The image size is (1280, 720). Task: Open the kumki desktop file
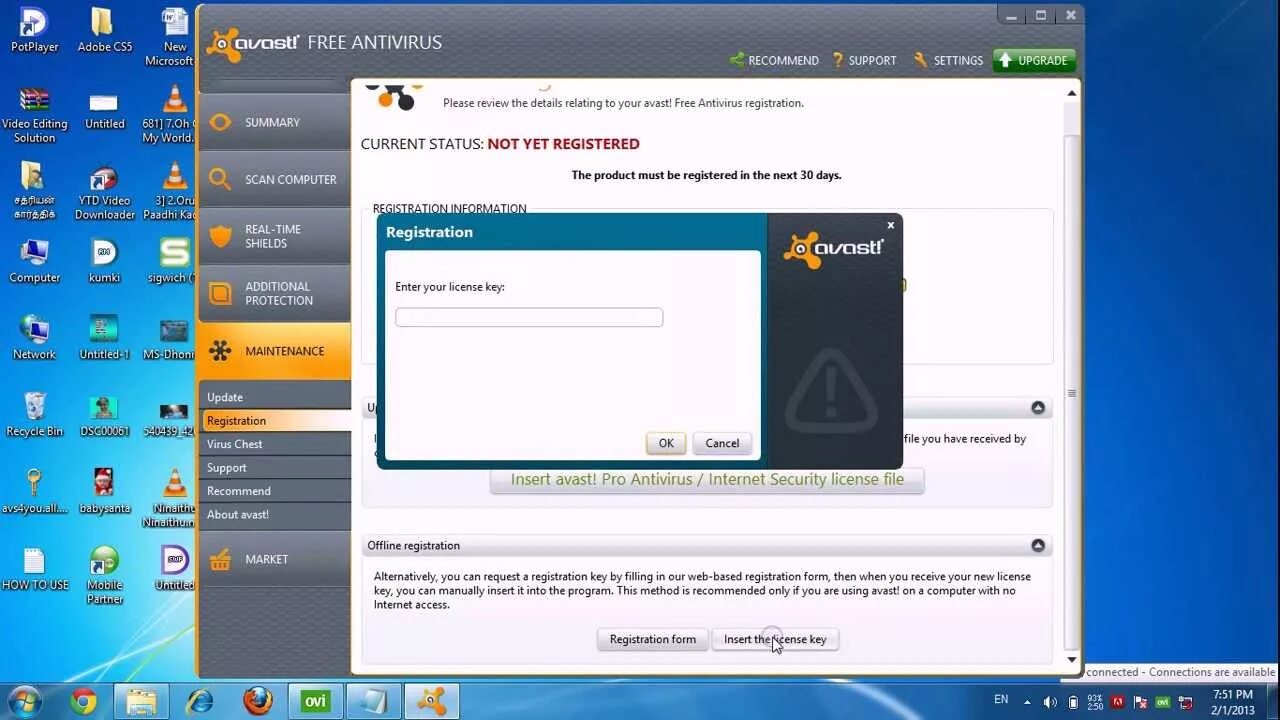click(x=104, y=260)
